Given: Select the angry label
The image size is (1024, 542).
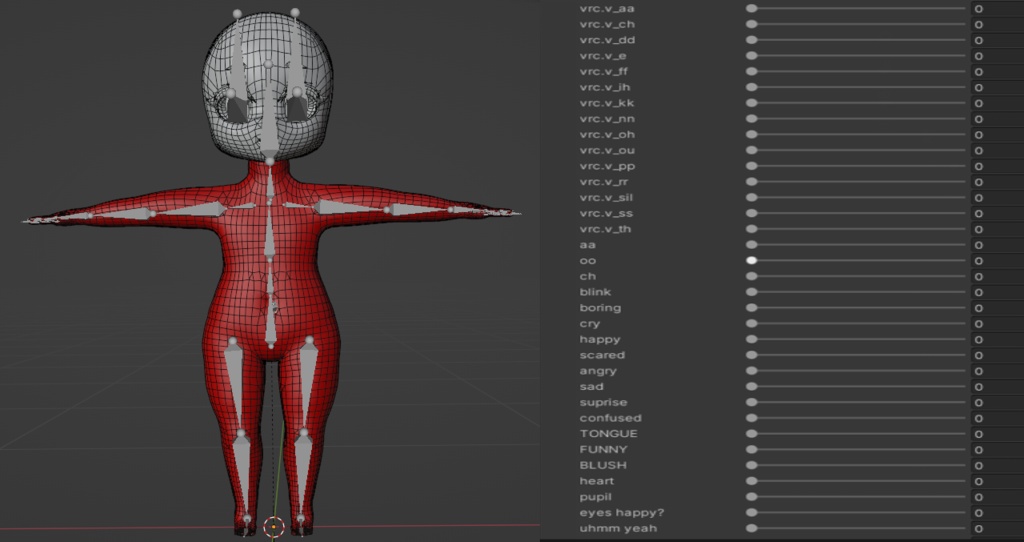Looking at the screenshot, I should coord(598,371).
